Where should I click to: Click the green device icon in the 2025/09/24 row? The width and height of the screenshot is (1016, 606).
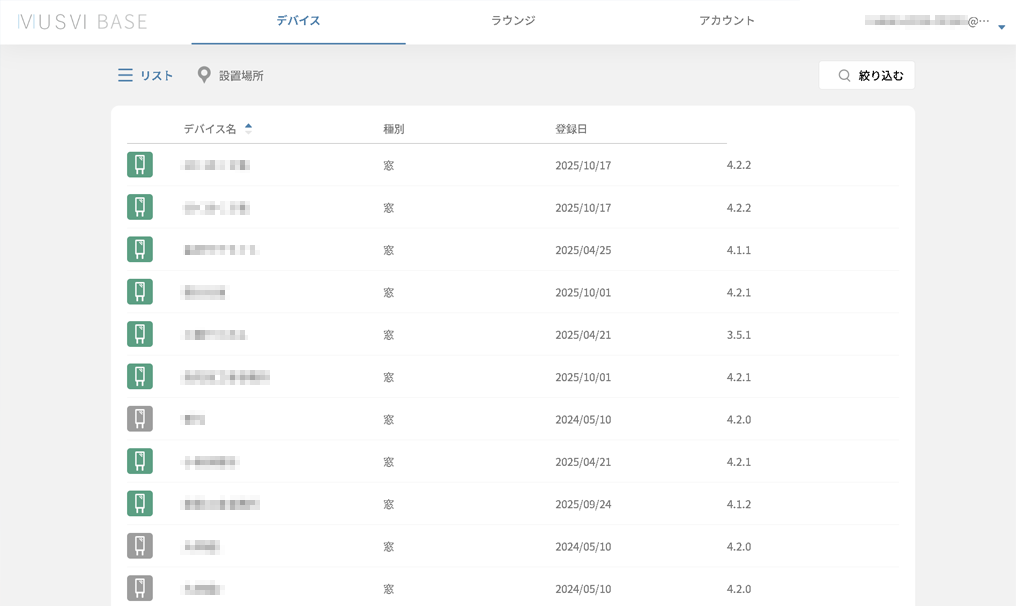(x=140, y=504)
